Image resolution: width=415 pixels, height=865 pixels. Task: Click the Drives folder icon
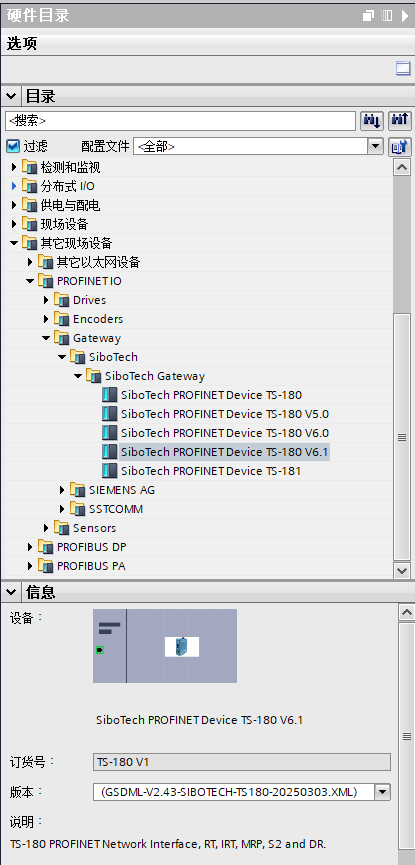[62, 300]
